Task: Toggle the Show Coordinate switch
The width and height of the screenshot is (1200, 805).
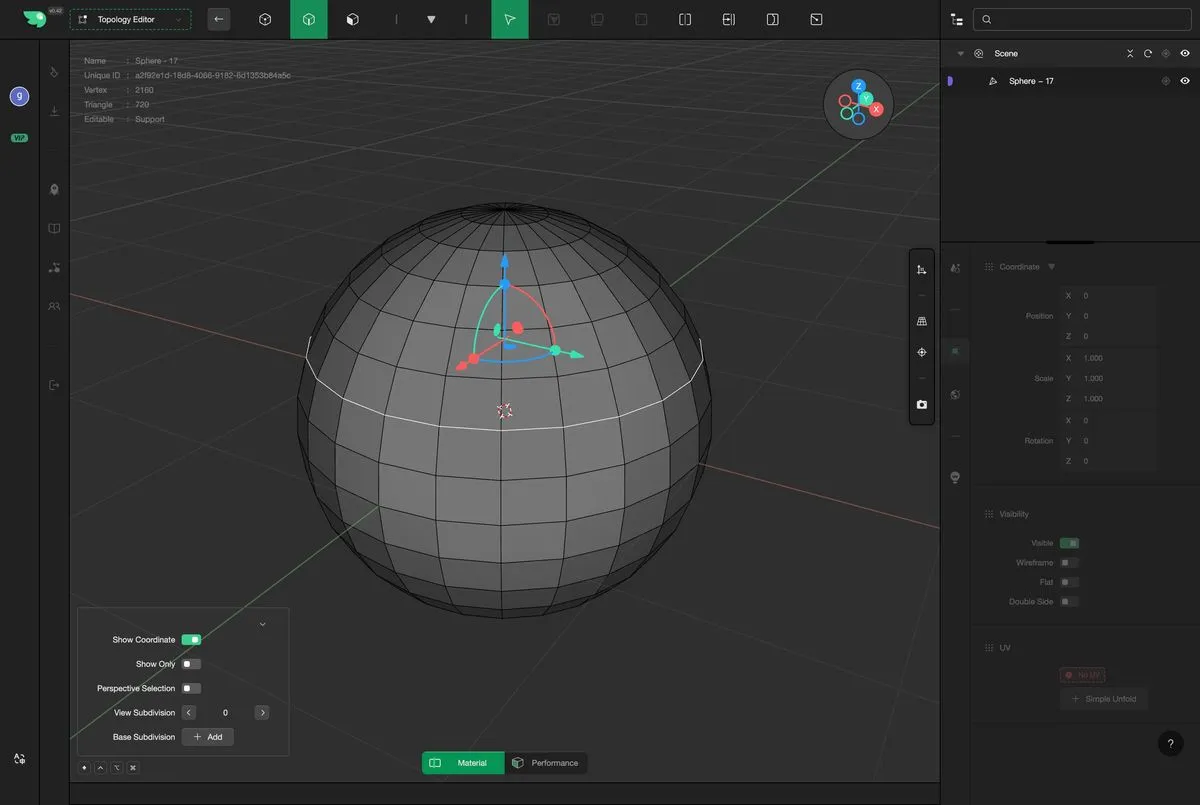Action: 191,640
